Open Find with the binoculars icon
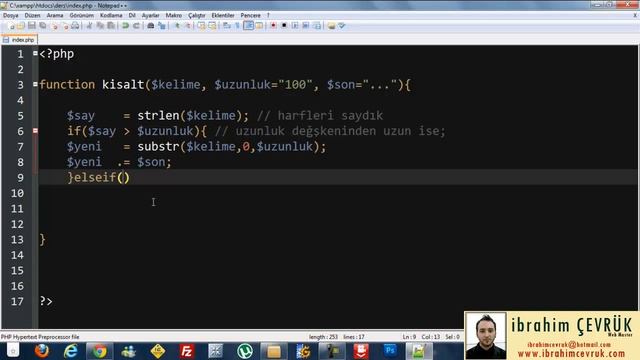The image size is (640, 360). pos(151,26)
